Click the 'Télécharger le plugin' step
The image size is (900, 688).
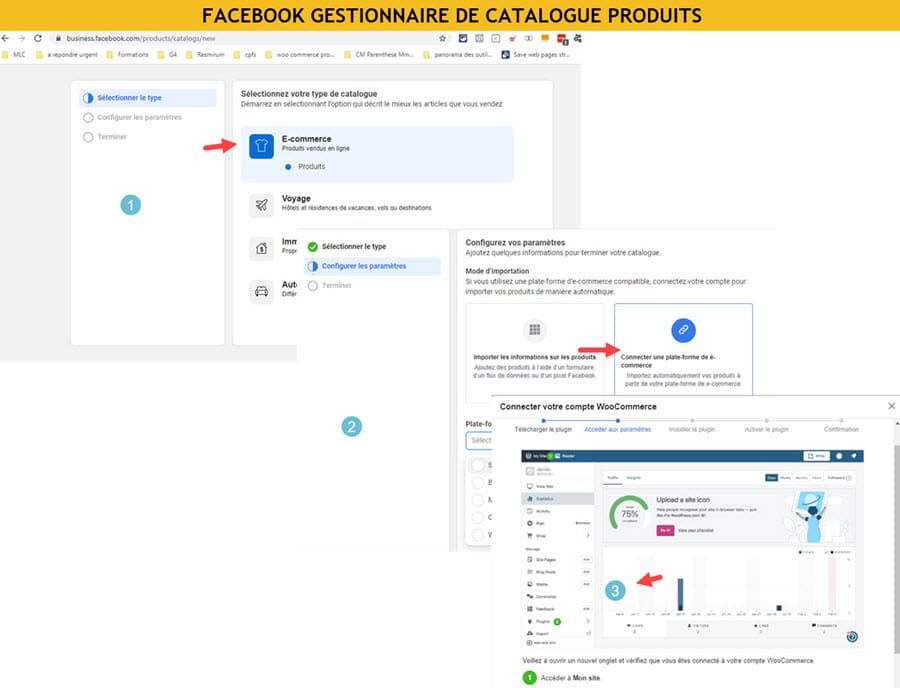click(x=543, y=429)
